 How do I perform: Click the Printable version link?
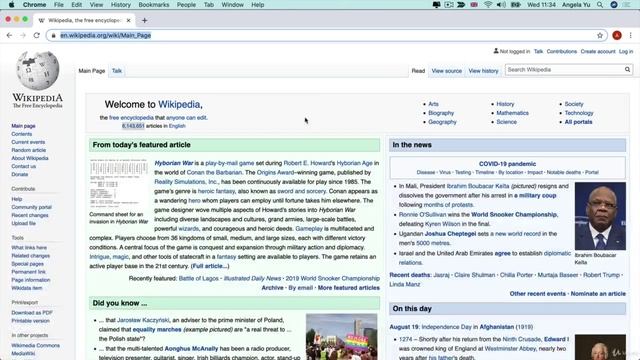pyautogui.click(x=30, y=321)
